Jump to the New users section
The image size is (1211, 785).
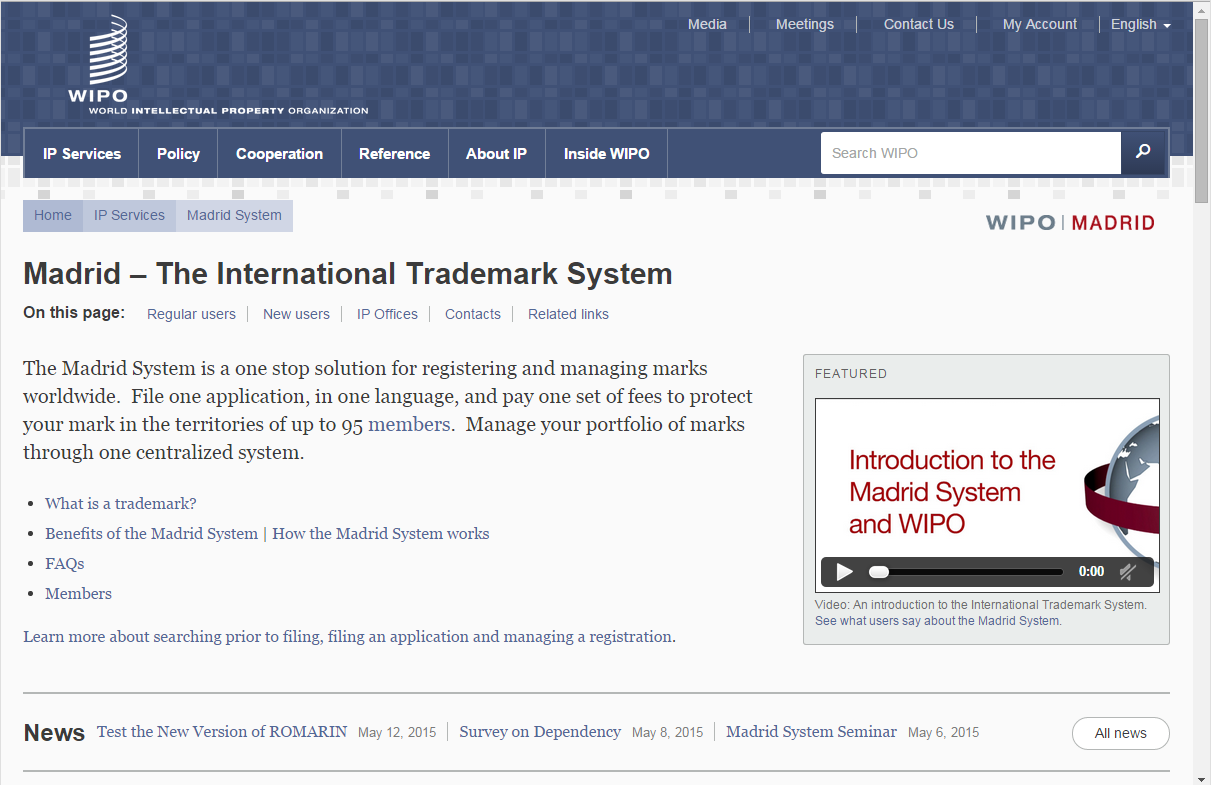[x=296, y=314]
